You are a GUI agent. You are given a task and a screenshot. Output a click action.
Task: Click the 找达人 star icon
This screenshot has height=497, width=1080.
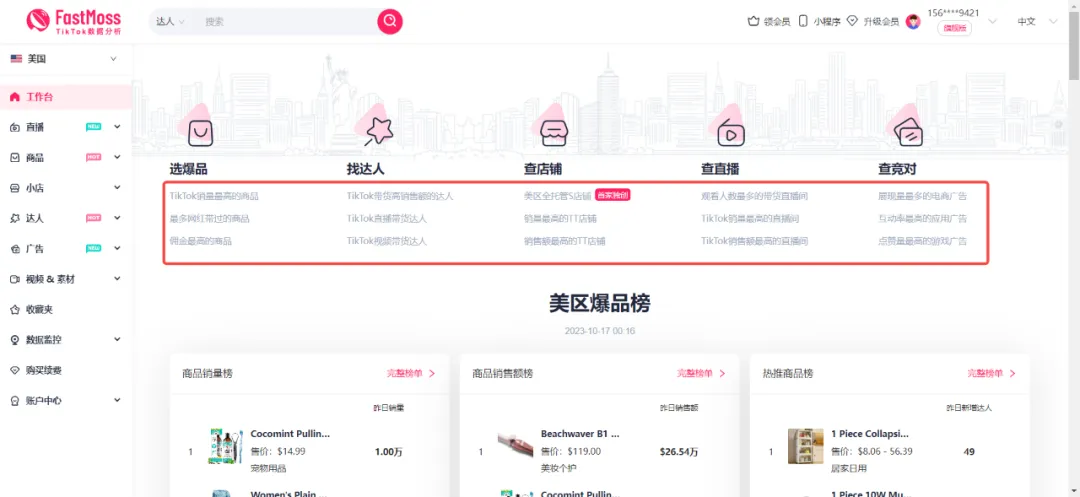378,130
